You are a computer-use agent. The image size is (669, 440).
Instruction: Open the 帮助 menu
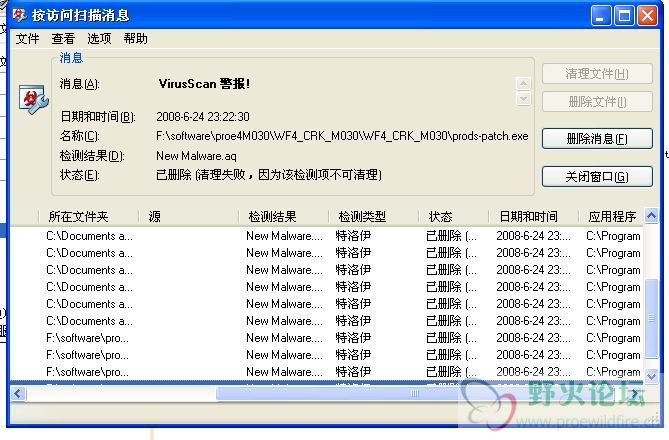tap(136, 39)
